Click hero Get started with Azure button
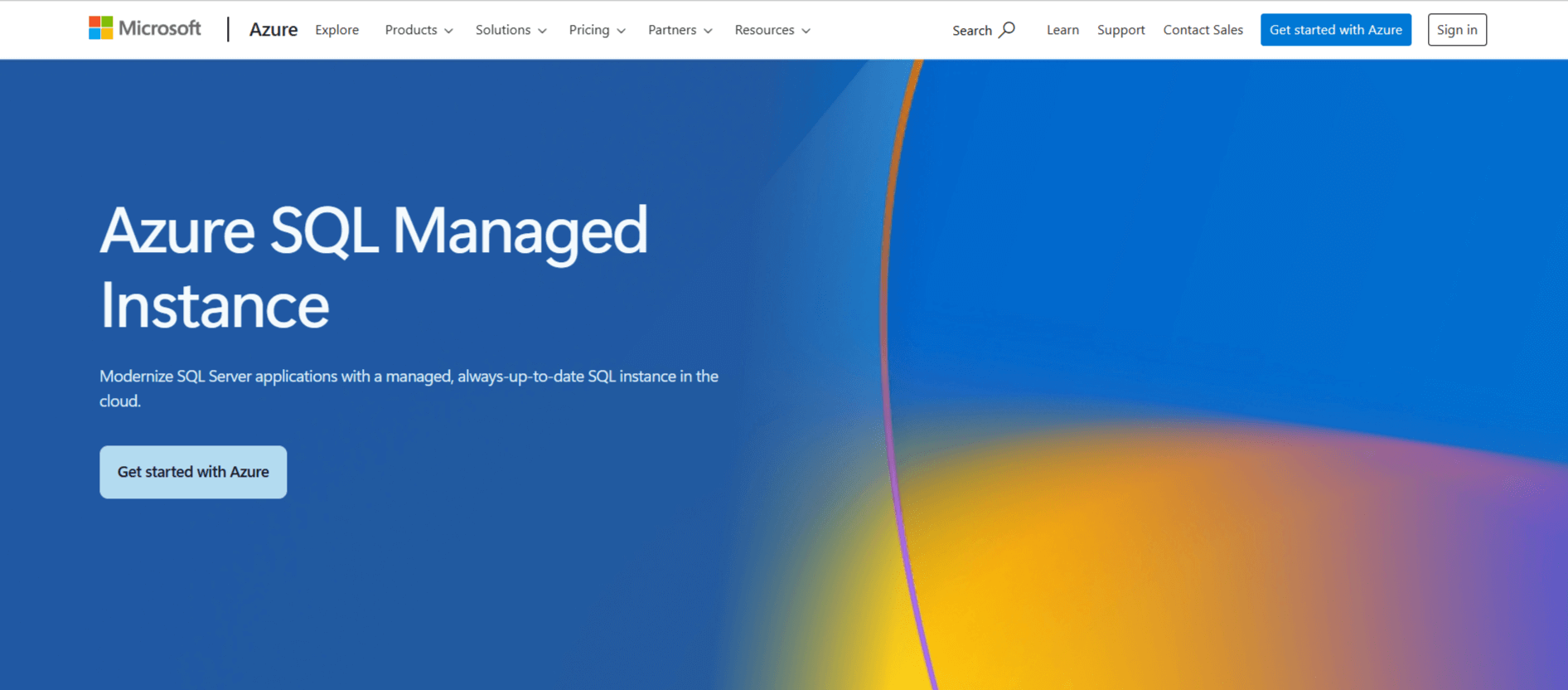Screen dimensions: 1568x690 point(193,472)
